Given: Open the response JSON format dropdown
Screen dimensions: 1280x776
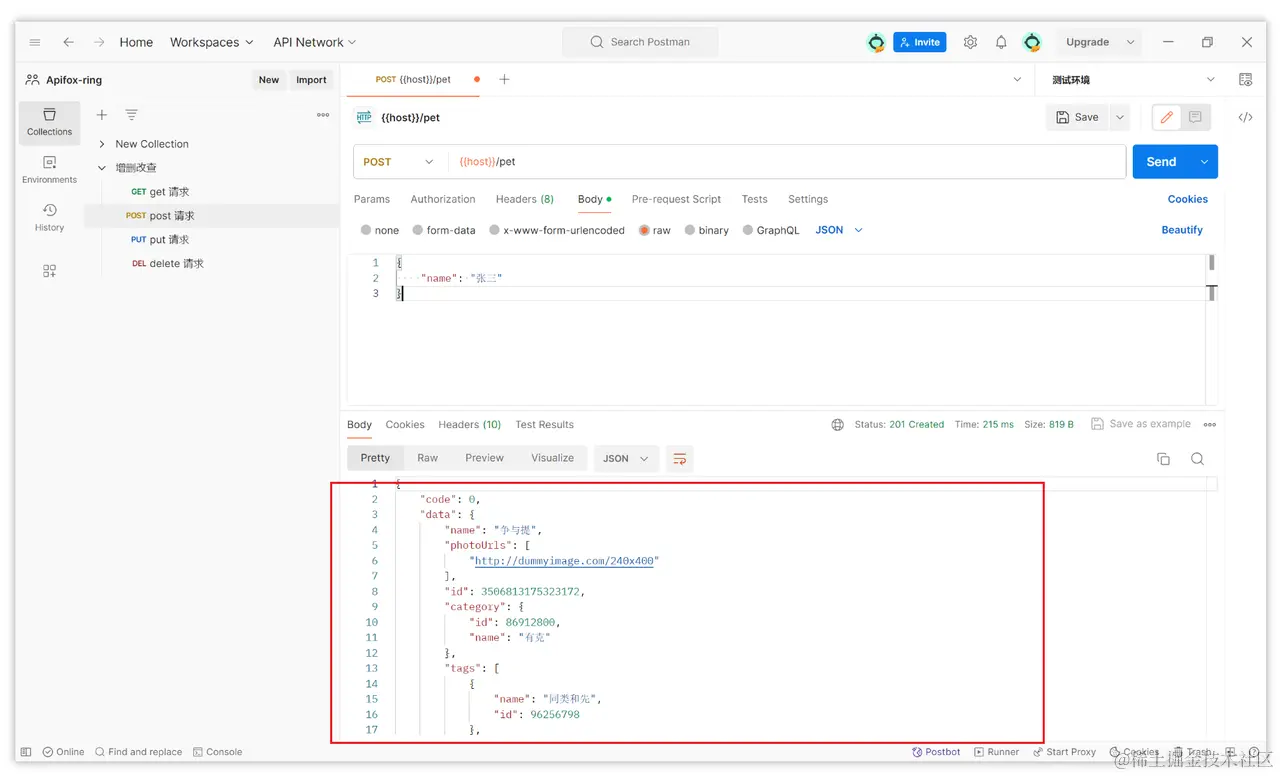Looking at the screenshot, I should [627, 458].
